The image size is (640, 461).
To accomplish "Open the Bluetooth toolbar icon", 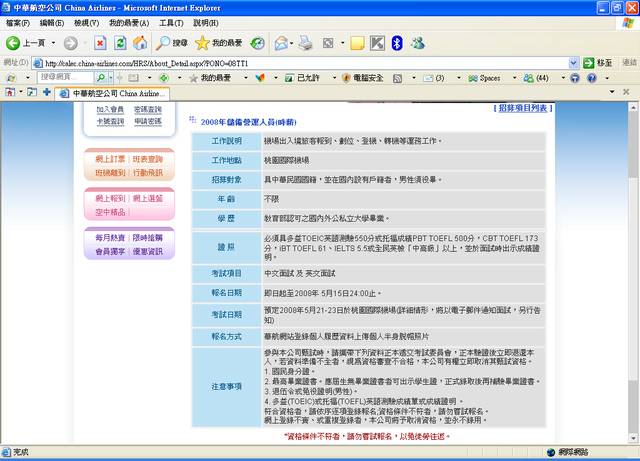I will (x=397, y=43).
